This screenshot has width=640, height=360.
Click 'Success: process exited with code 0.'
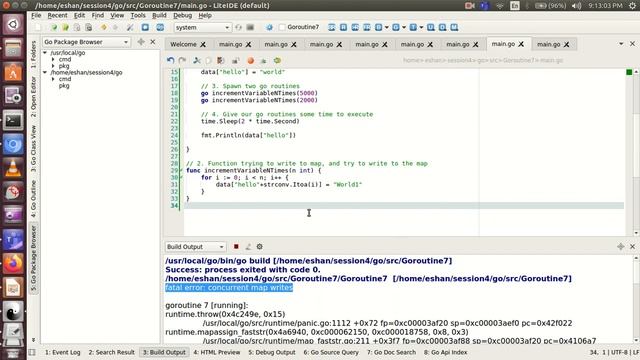click(x=243, y=269)
